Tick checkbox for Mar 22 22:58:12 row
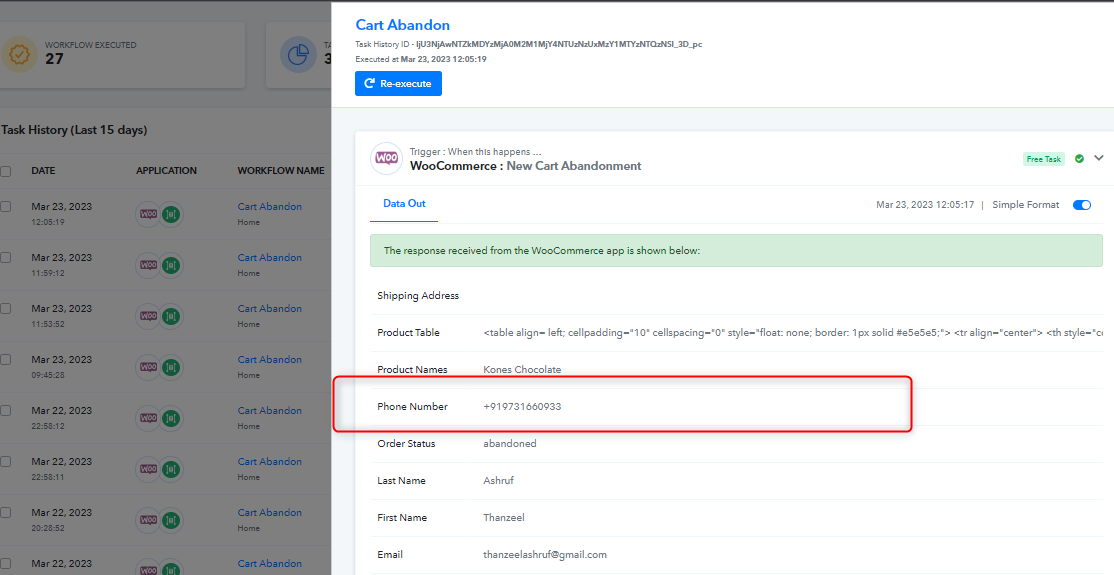 point(6,411)
